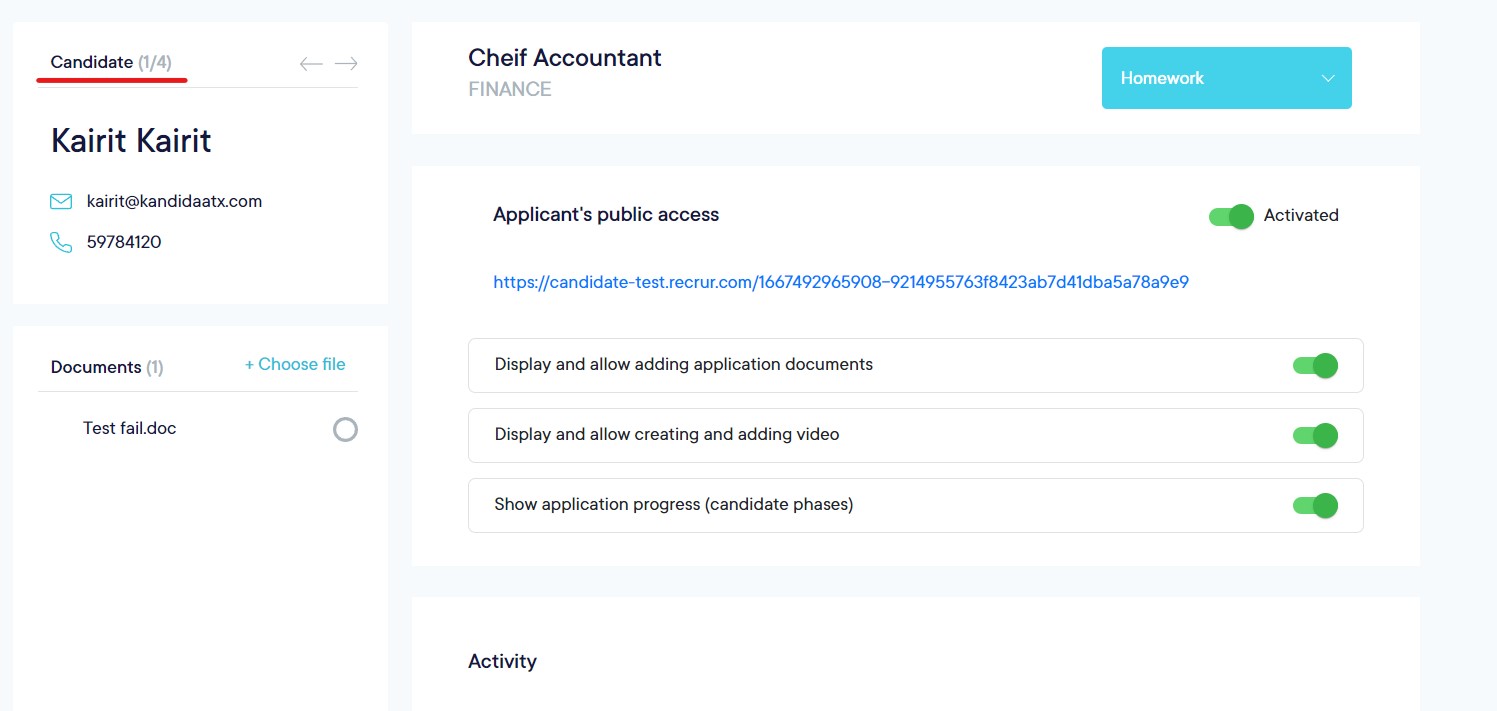Open the Test fail.doc document
The image size is (1497, 711).
tap(129, 428)
